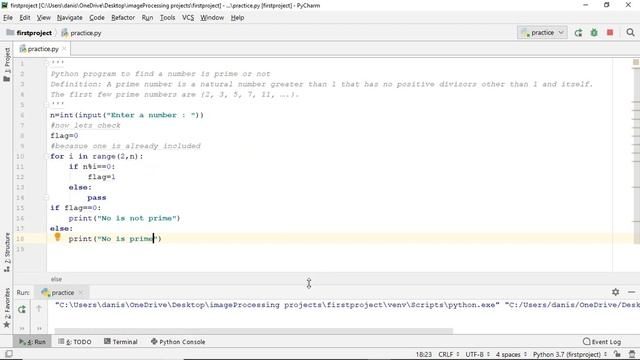Open the Python Console tool window
Viewport: 640px width, 360px height.
click(x=178, y=342)
